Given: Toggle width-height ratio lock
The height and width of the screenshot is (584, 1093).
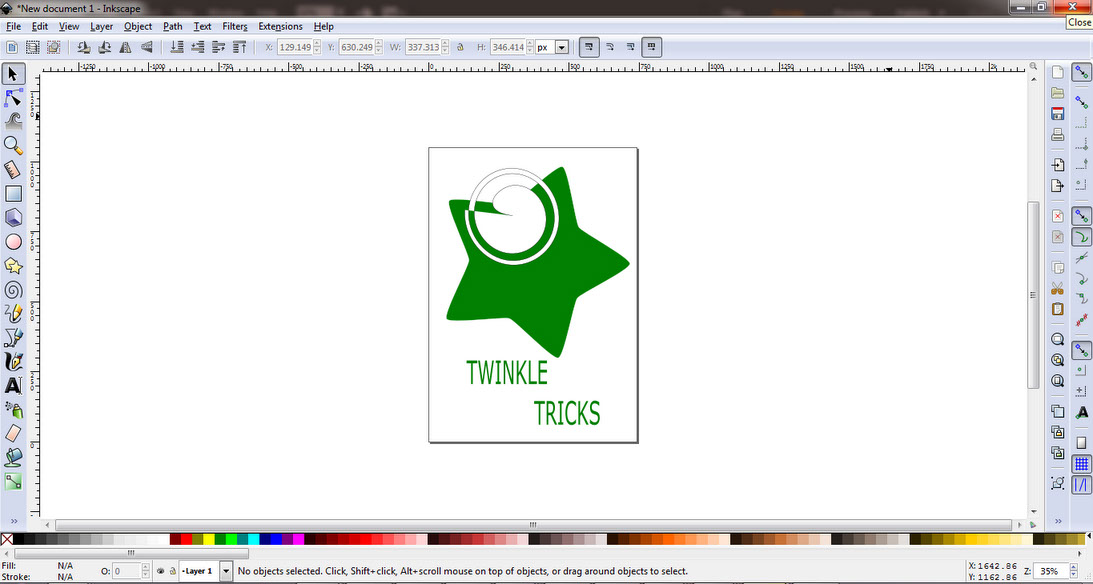Looking at the screenshot, I should pos(460,47).
